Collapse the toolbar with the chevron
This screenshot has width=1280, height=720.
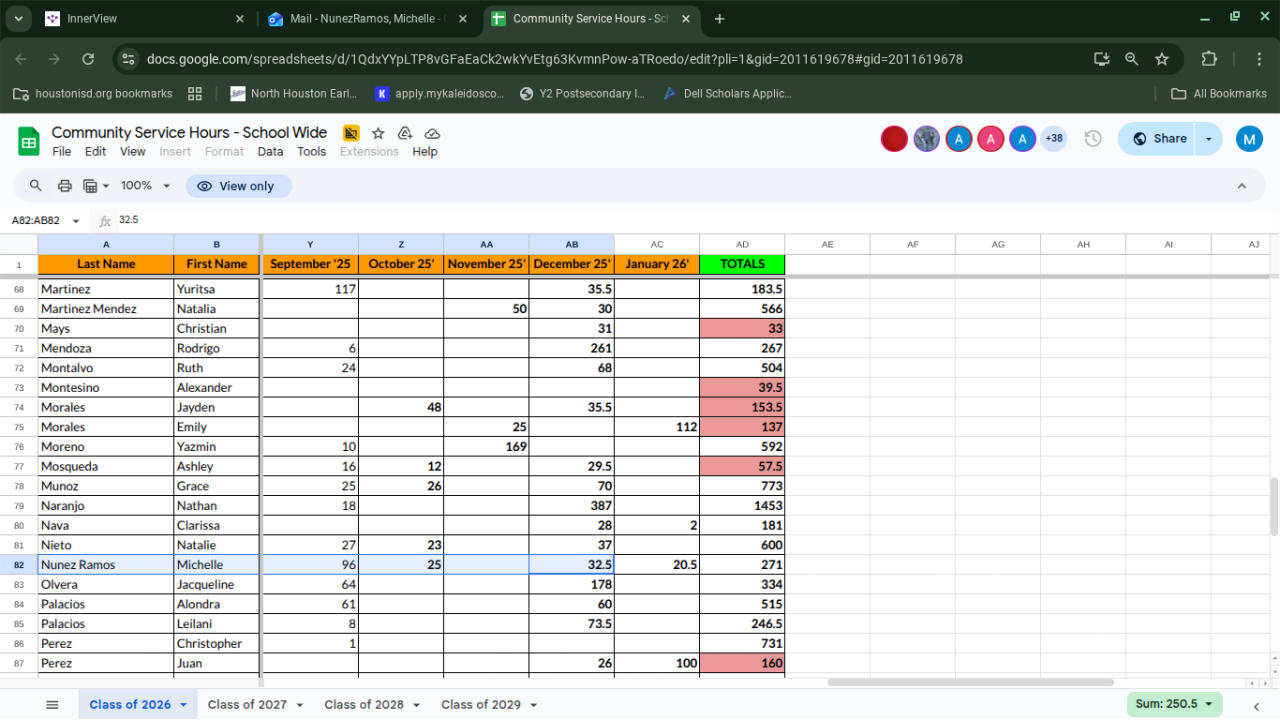pos(1242,186)
